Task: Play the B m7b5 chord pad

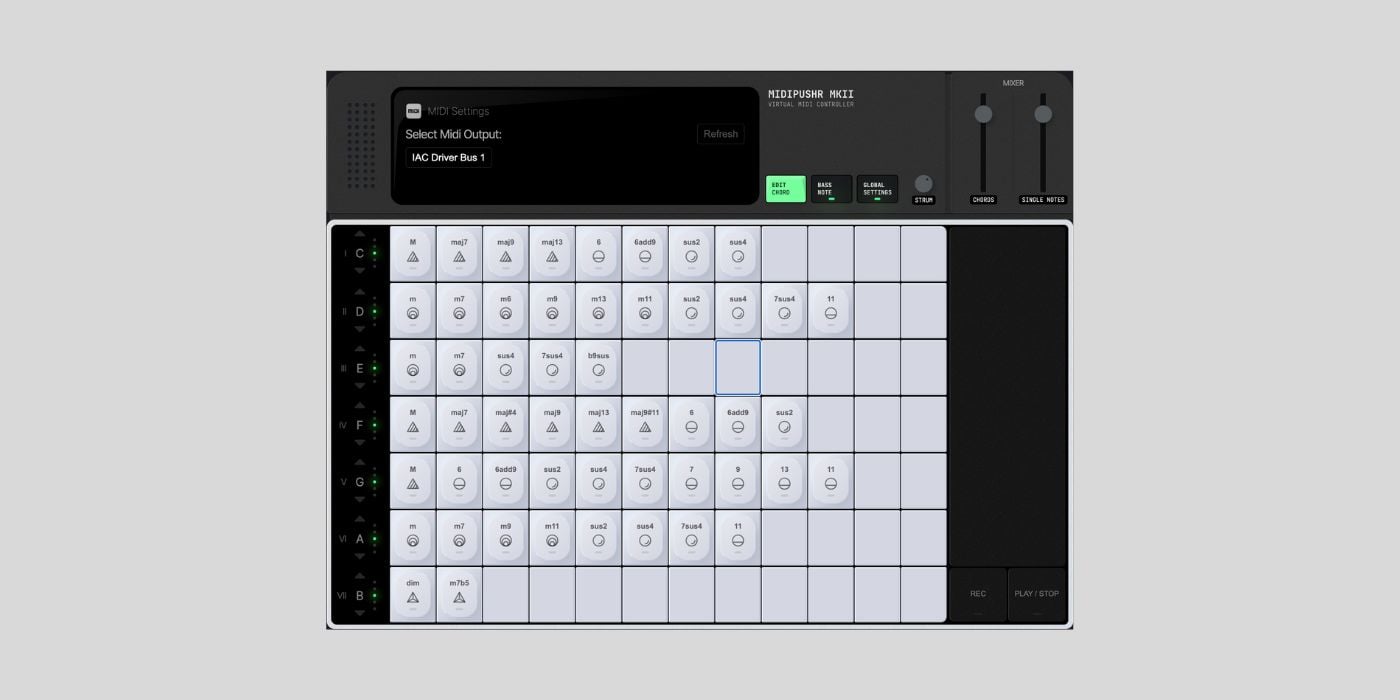Action: [459, 595]
